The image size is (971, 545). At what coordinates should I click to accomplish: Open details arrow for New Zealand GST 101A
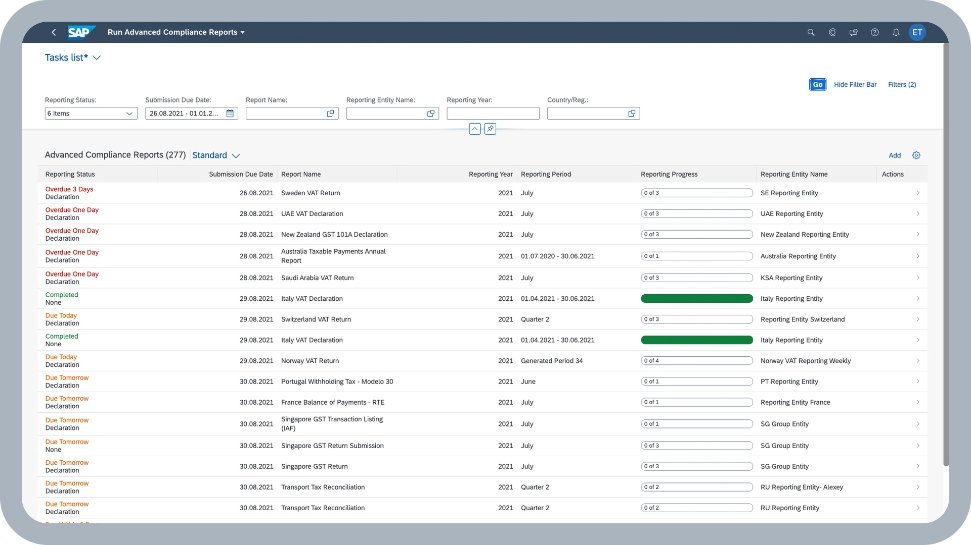click(918, 234)
